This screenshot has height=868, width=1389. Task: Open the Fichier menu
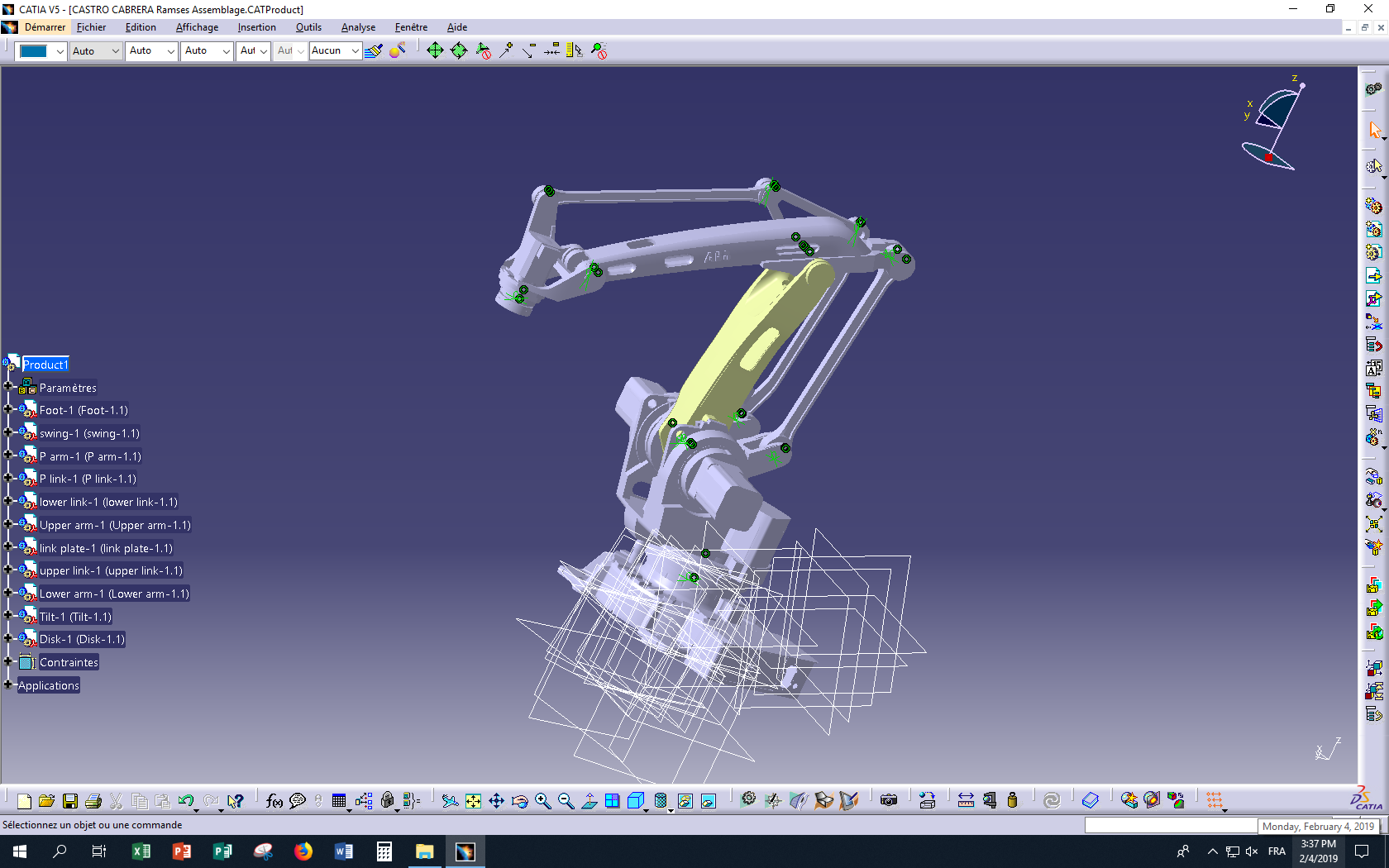pos(91,27)
